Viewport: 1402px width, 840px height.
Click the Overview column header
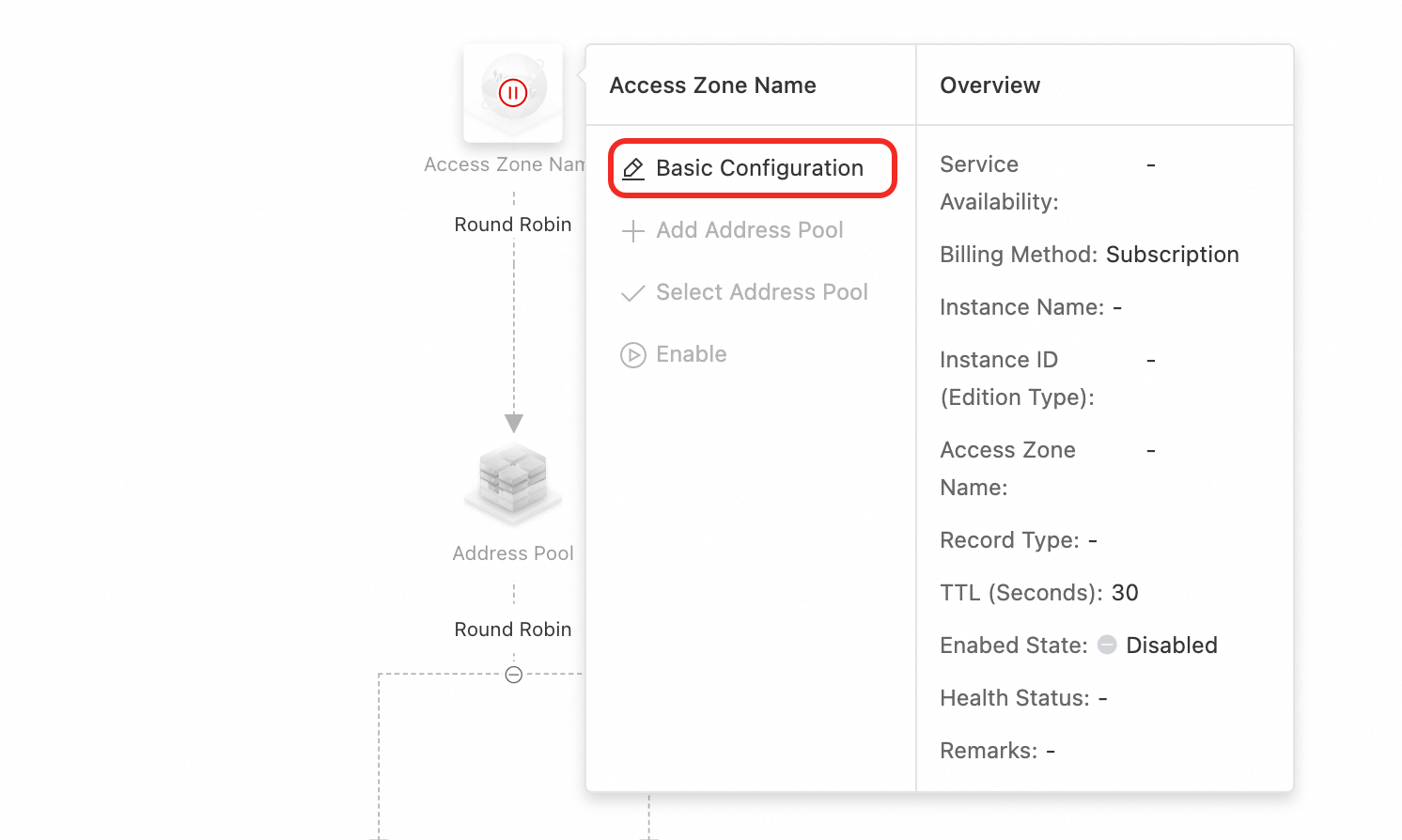tap(989, 86)
